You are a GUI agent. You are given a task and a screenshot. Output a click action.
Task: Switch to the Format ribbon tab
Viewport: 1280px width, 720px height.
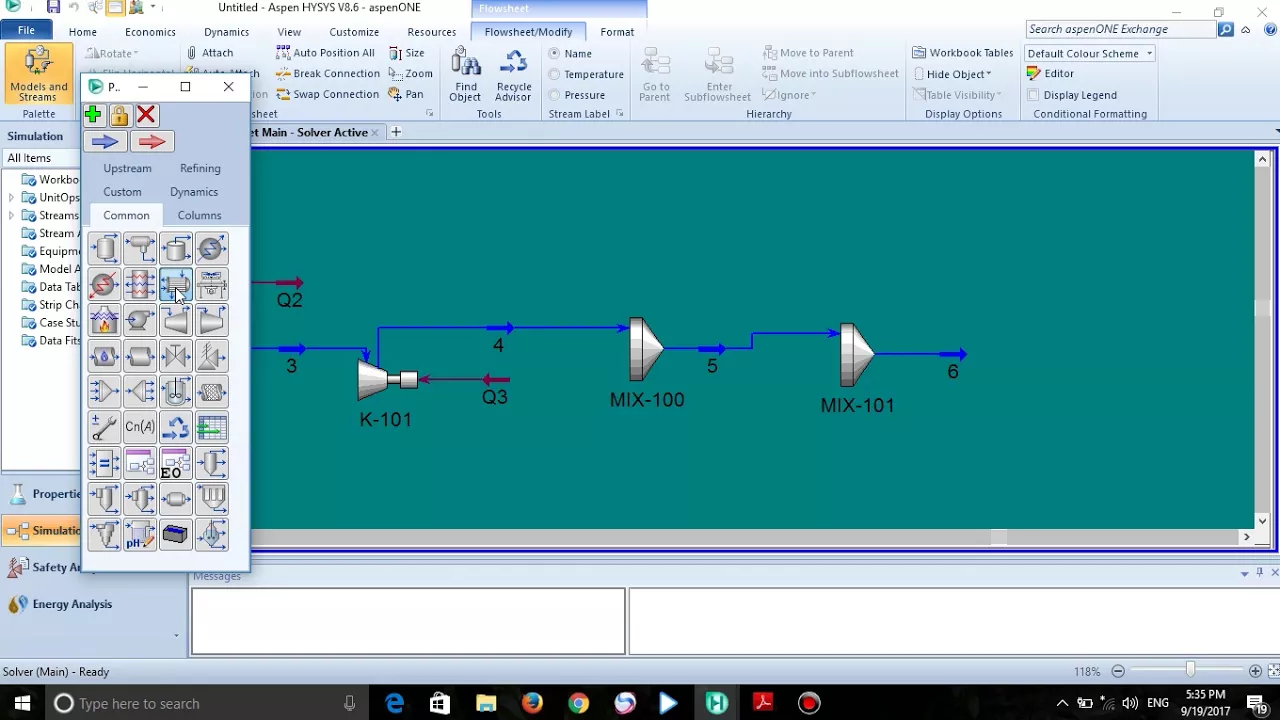(x=617, y=32)
